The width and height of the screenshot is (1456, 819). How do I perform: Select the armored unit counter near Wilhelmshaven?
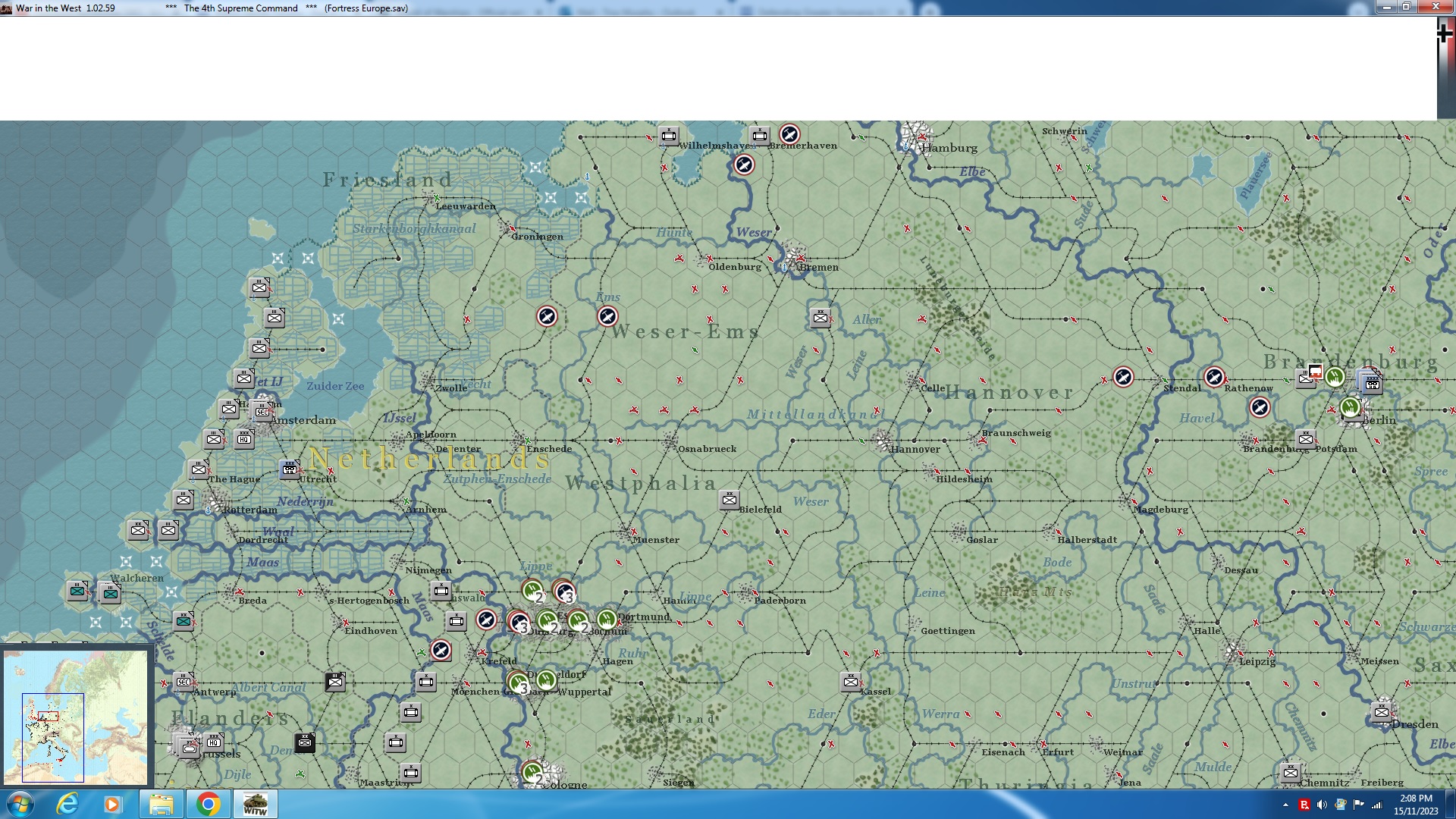(668, 136)
